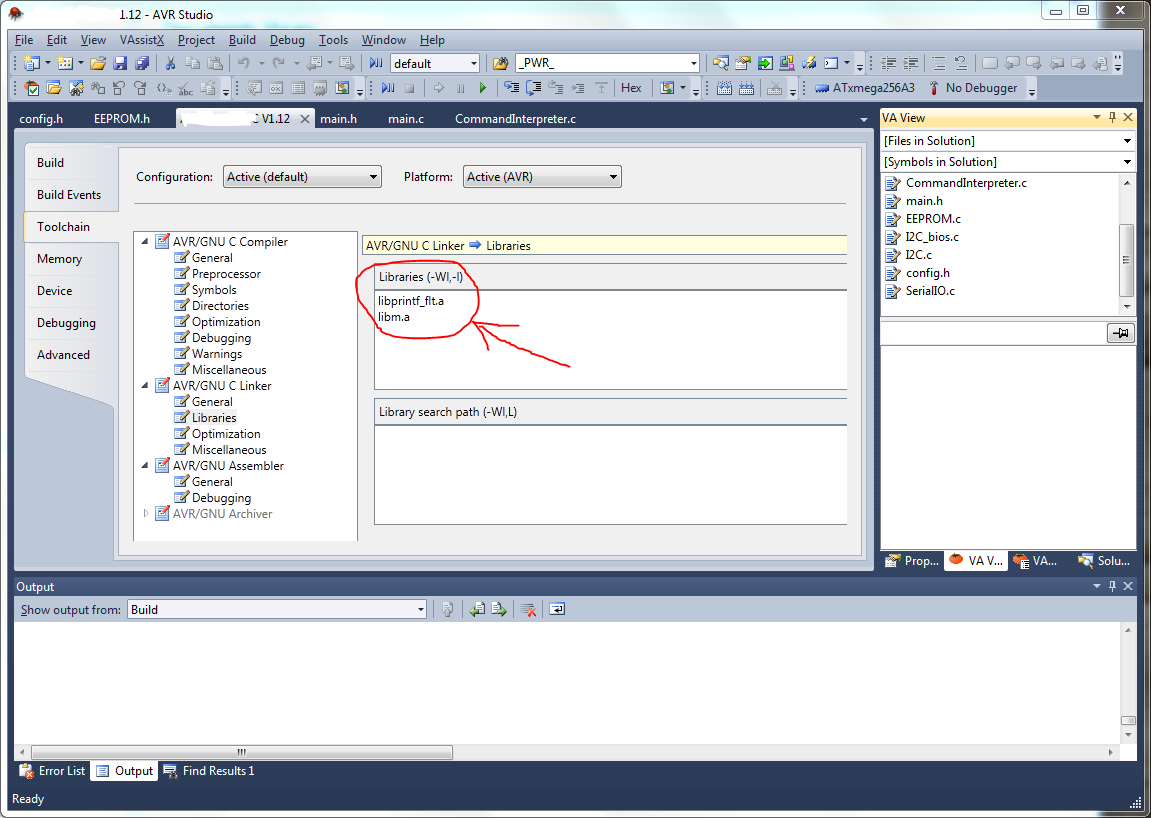Click the Copy icon in the toolbar
This screenshot has height=818, width=1151.
coord(192,63)
